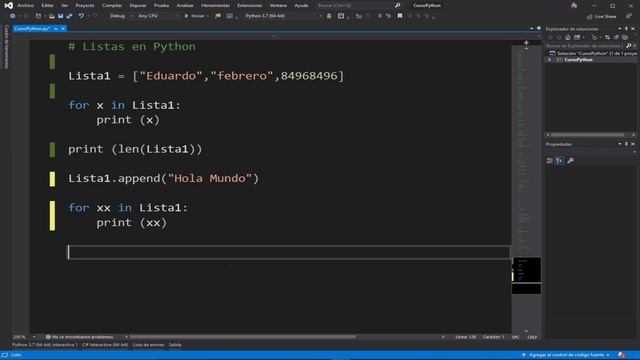Open the Depurar menu

pyautogui.click(x=138, y=5)
